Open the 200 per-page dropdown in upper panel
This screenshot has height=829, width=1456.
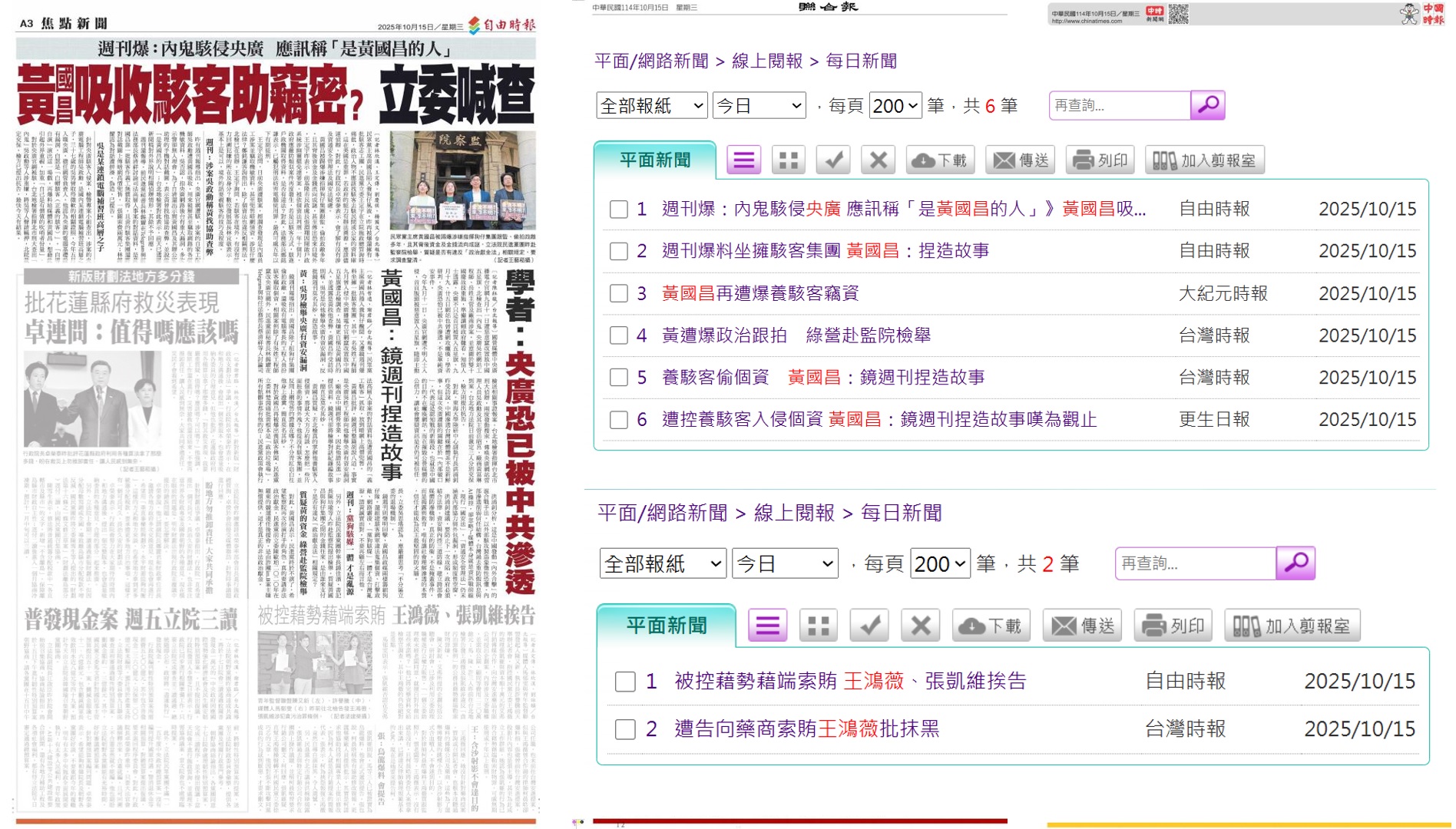[895, 105]
